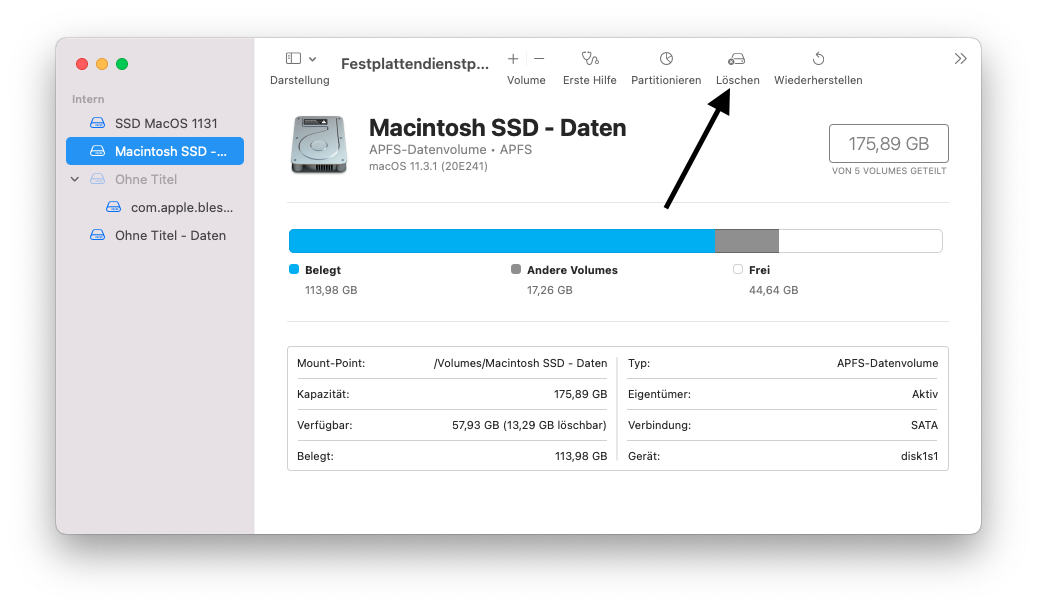Click the blue Belegt legend swatch
The image size is (1037, 608).
(294, 269)
